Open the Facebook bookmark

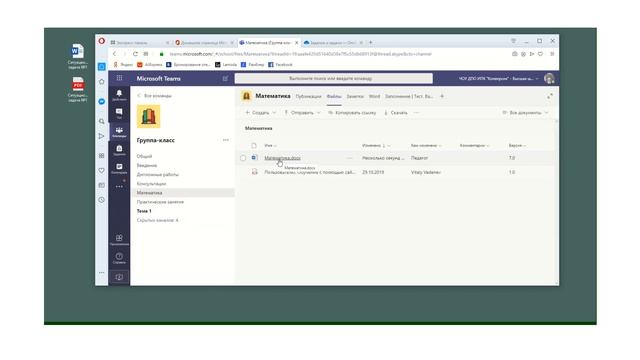[280, 64]
